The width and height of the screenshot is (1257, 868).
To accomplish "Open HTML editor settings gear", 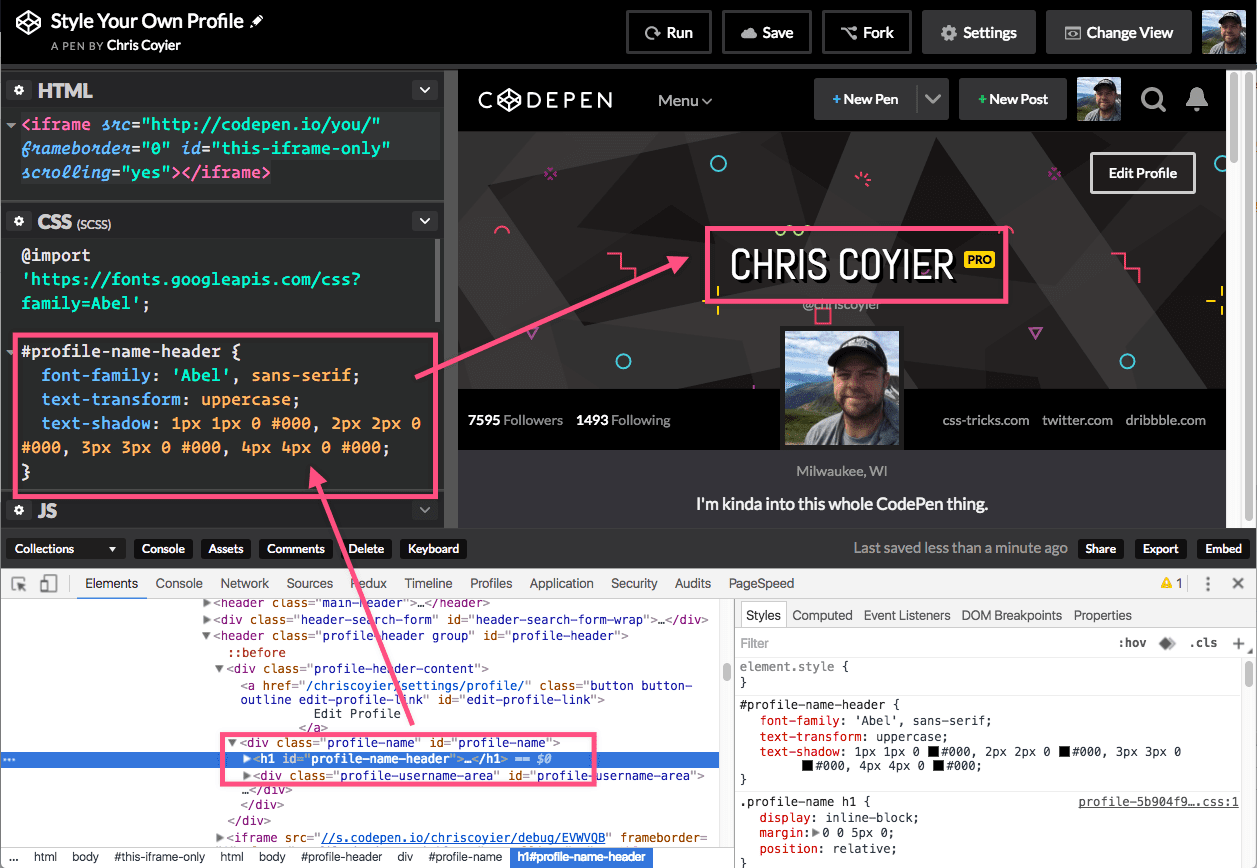I will tap(18, 91).
